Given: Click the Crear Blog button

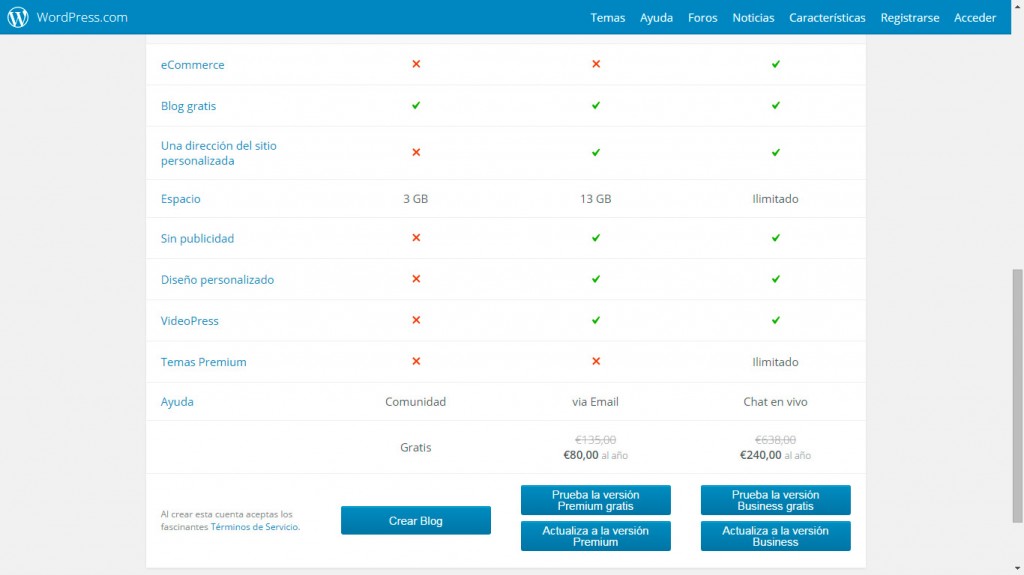Looking at the screenshot, I should pos(416,521).
